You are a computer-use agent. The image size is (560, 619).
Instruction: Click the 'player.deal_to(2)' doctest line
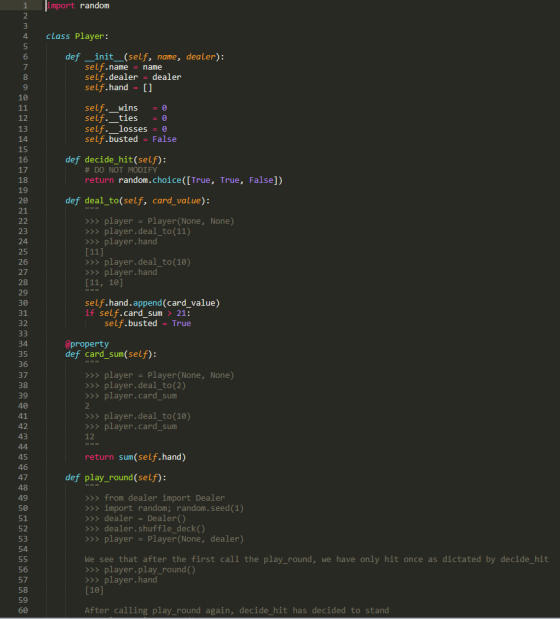tap(135, 386)
